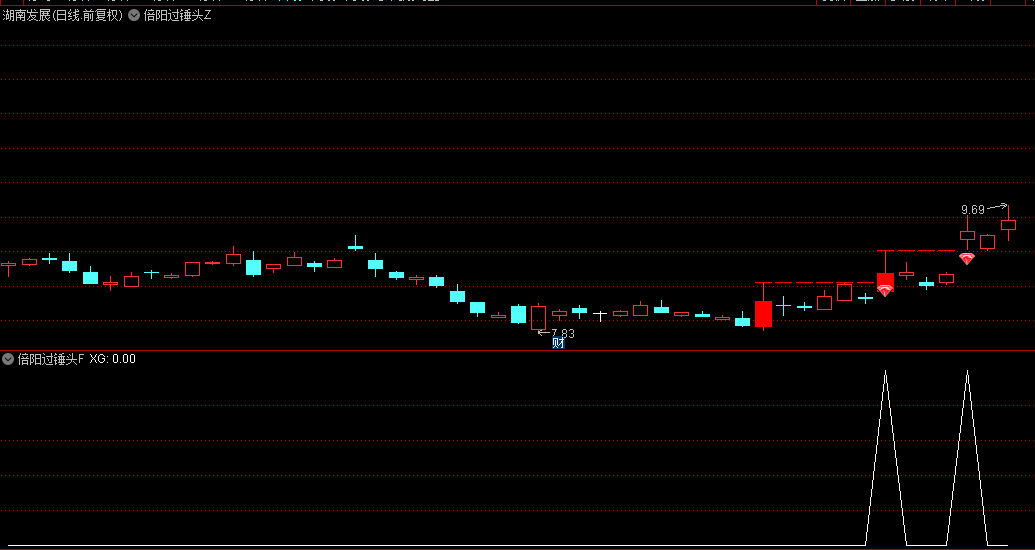Click the blue 财 info marker
The height and width of the screenshot is (550, 1035).
(558, 343)
